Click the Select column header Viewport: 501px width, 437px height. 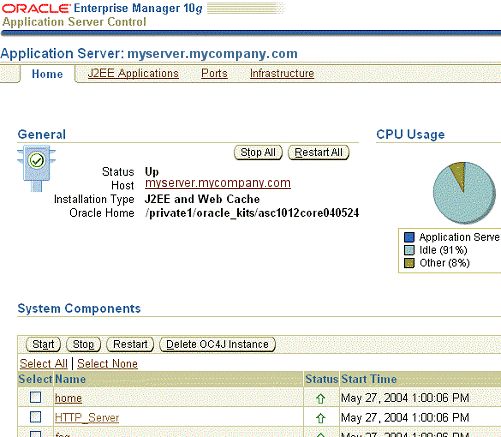click(35, 379)
